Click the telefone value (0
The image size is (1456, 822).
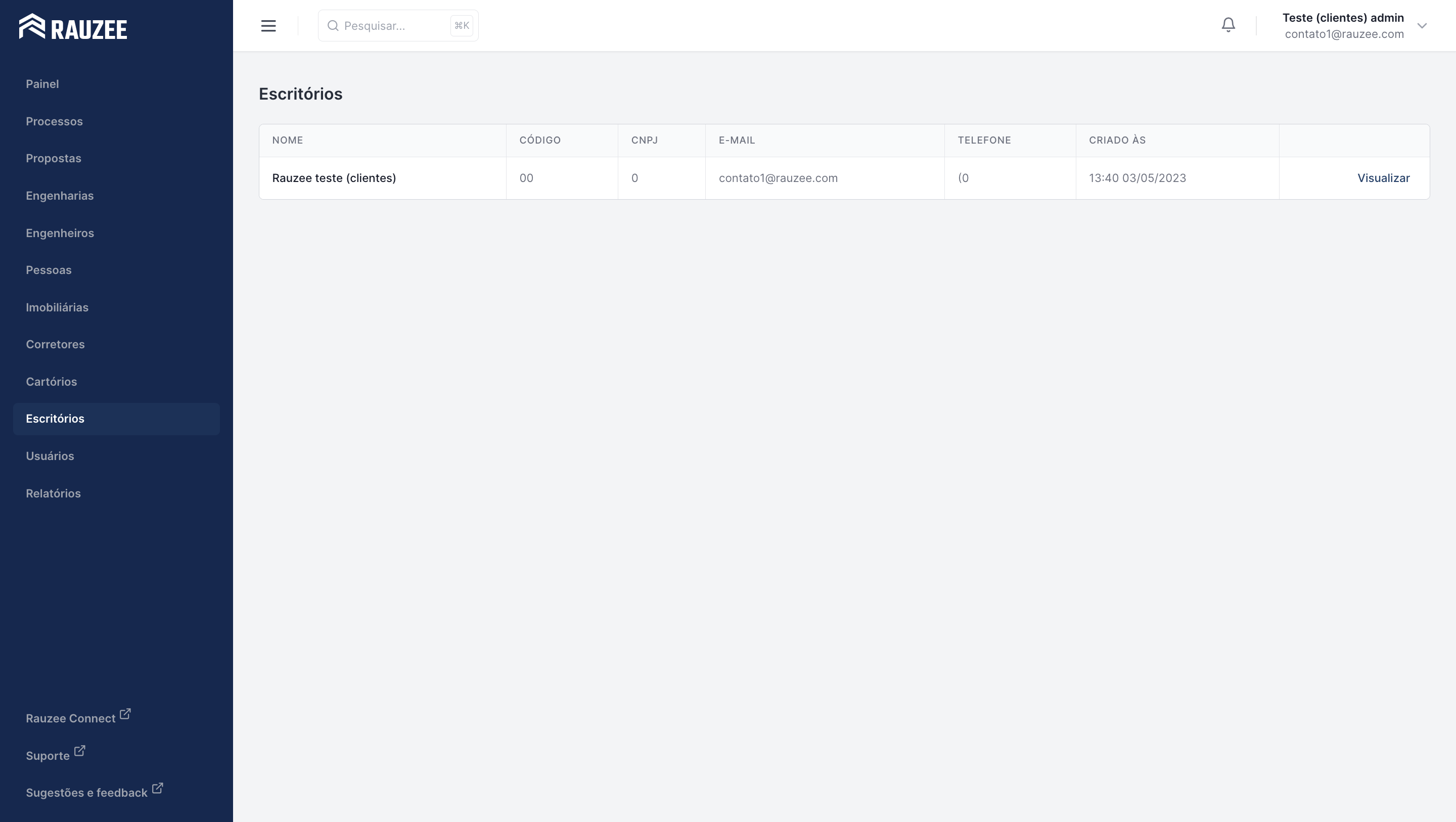click(963, 178)
